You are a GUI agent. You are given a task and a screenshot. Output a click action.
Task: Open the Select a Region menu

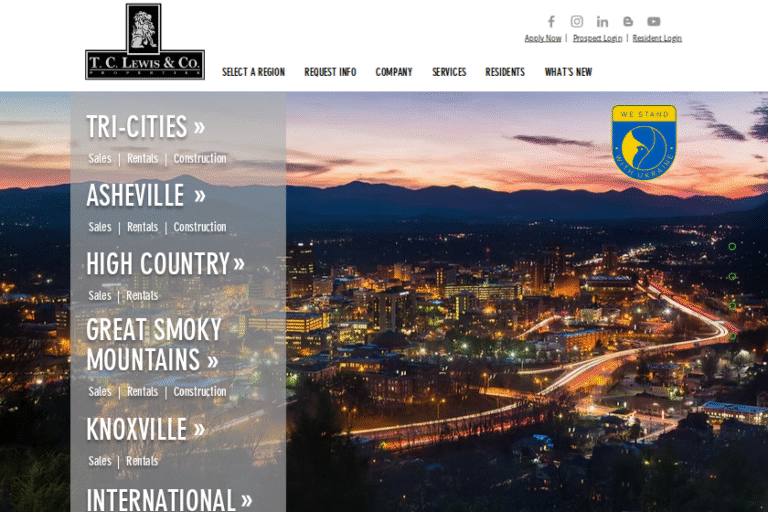pos(253,72)
